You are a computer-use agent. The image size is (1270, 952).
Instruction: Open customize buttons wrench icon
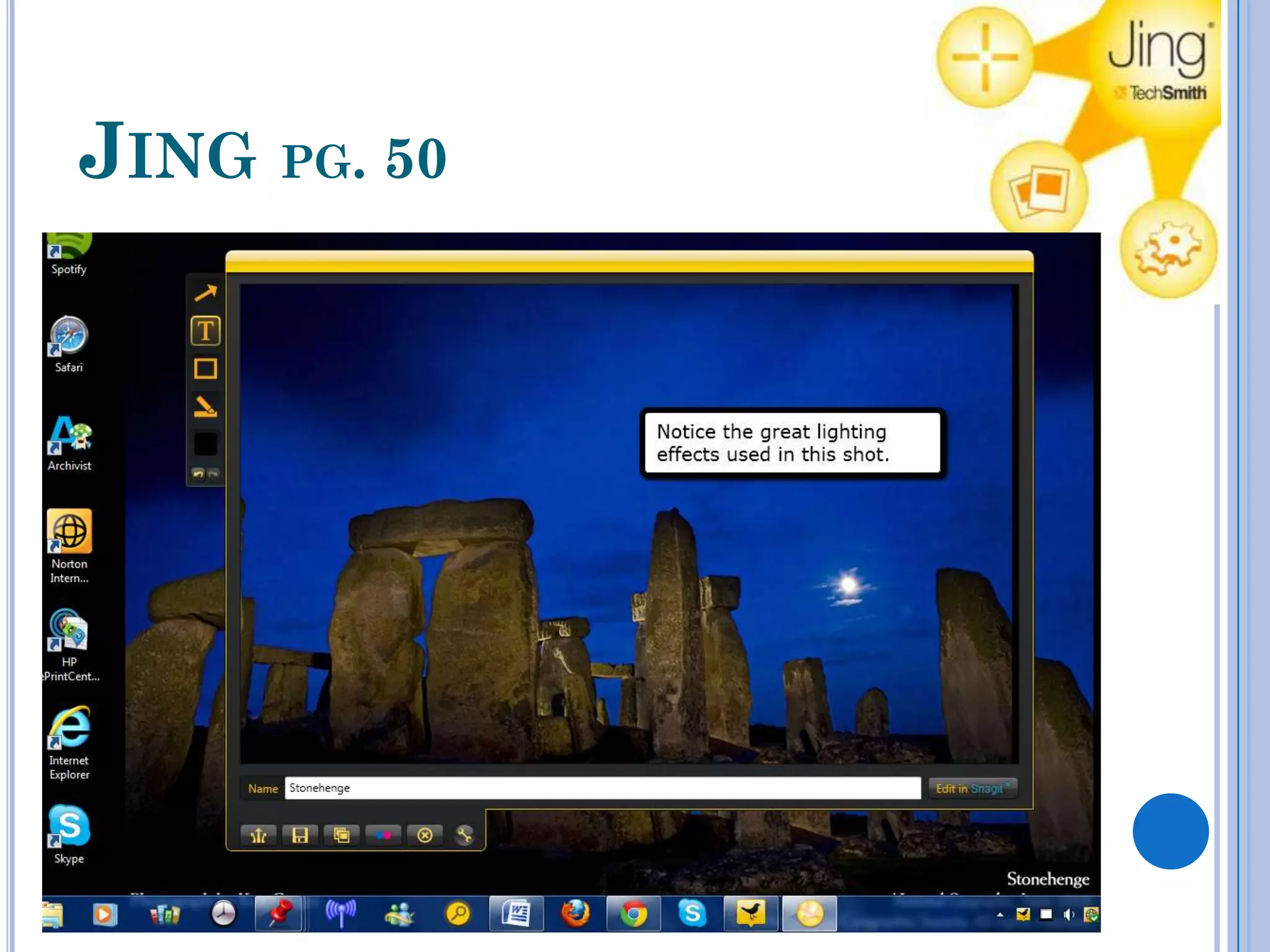[x=464, y=835]
